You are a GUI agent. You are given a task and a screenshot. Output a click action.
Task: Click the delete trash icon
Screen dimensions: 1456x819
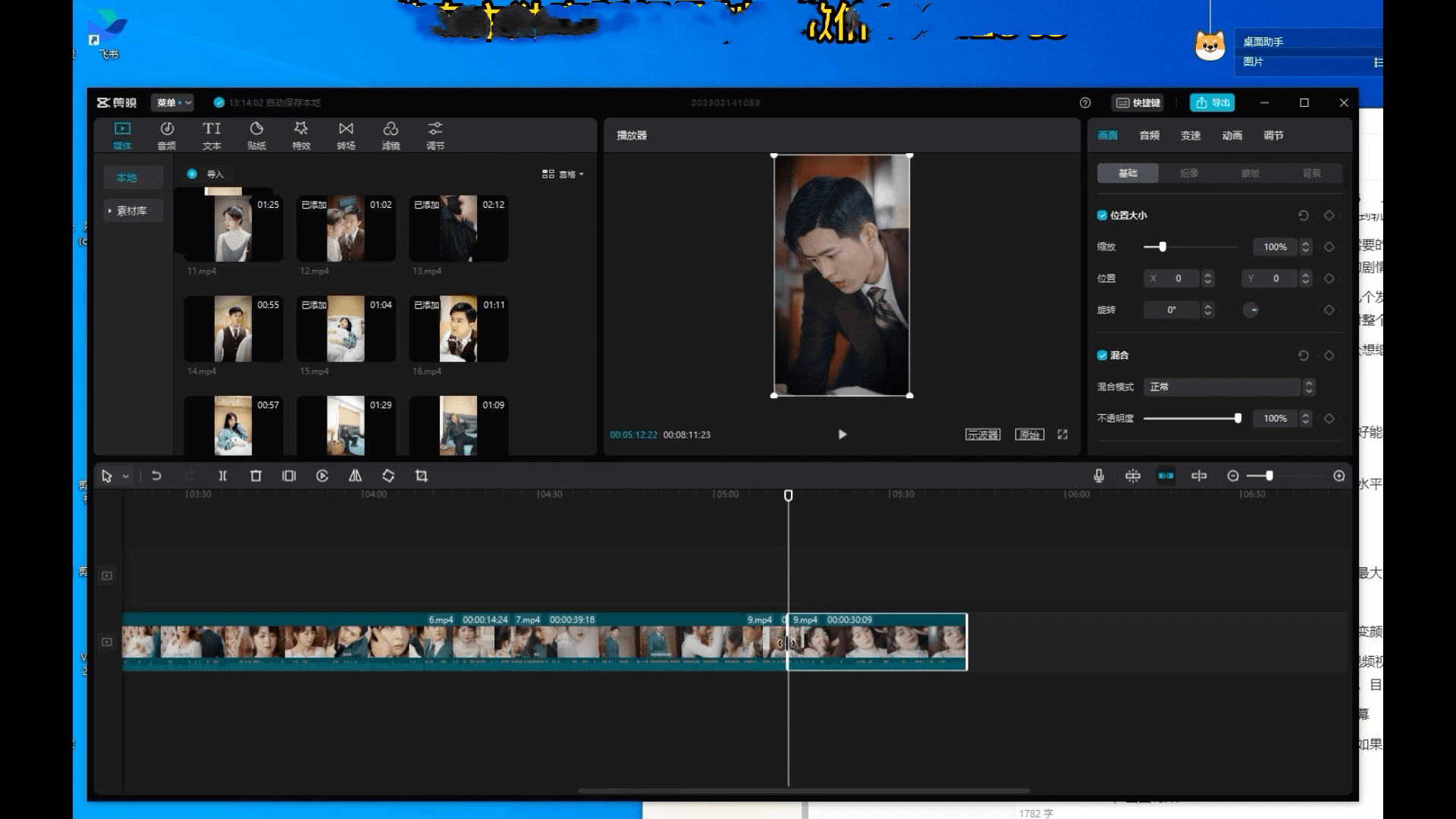[x=256, y=476]
